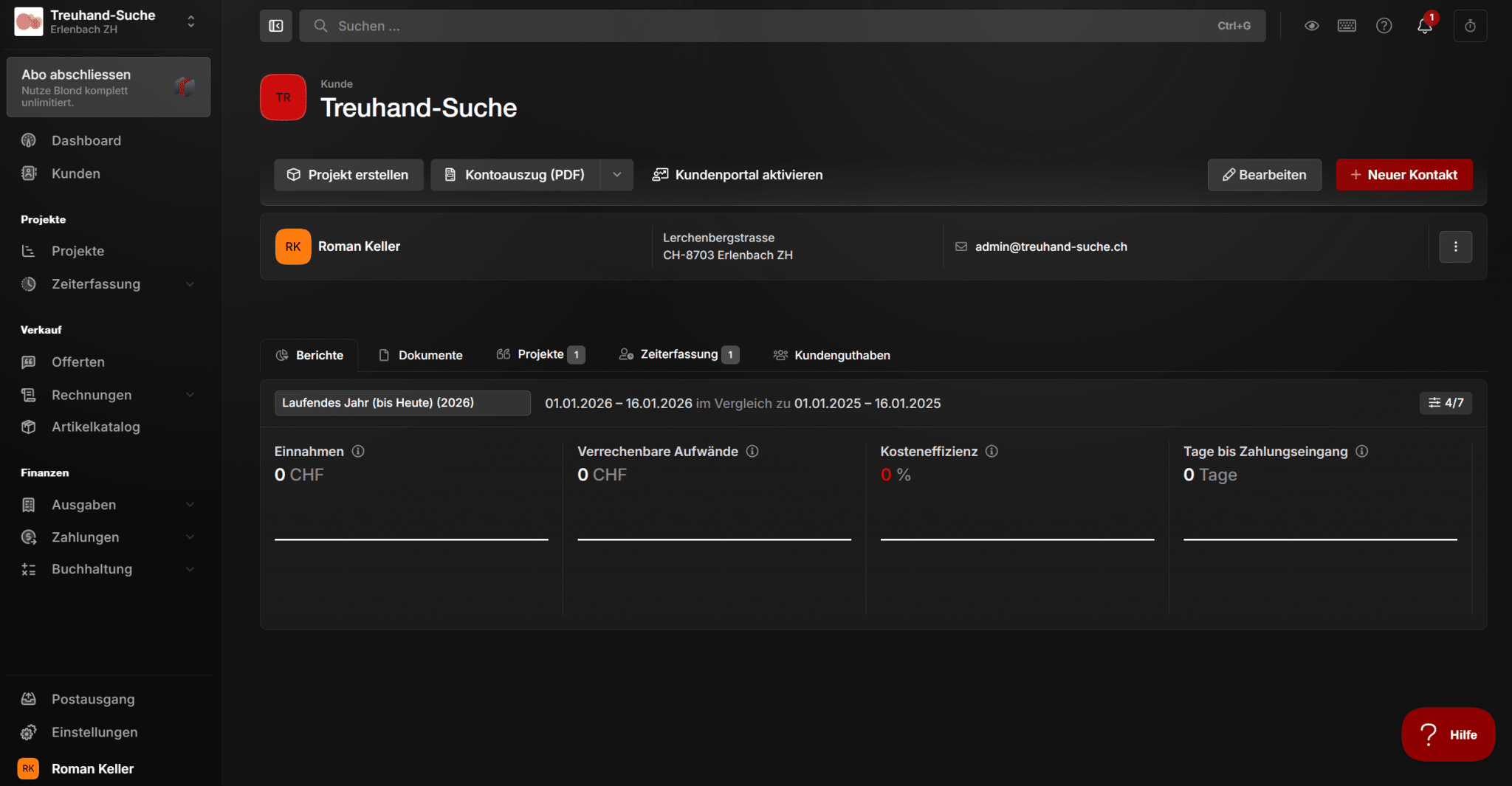Switch to the Dokumente tab

click(x=421, y=355)
